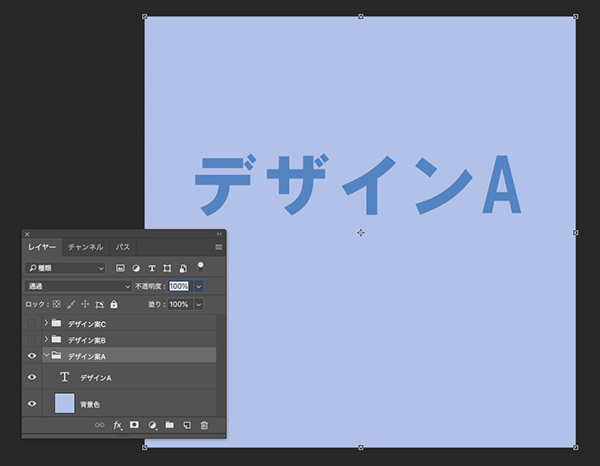Click the top-left transform handle
Viewport: 600px width, 466px height.
click(x=145, y=16)
